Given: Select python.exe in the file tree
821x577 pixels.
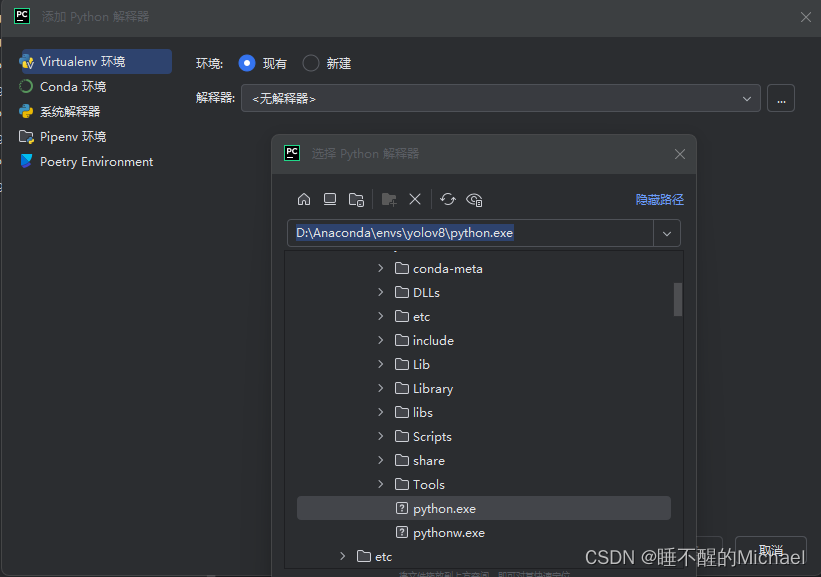Looking at the screenshot, I should [484, 508].
